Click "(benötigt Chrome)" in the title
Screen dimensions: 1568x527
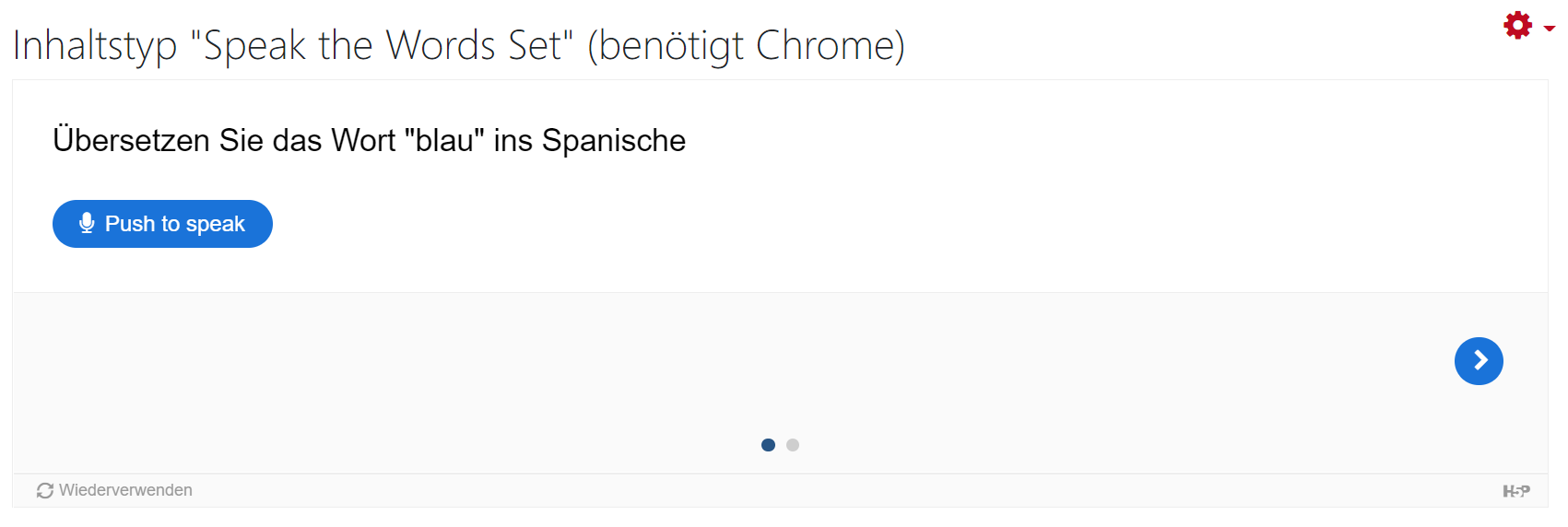(x=746, y=45)
